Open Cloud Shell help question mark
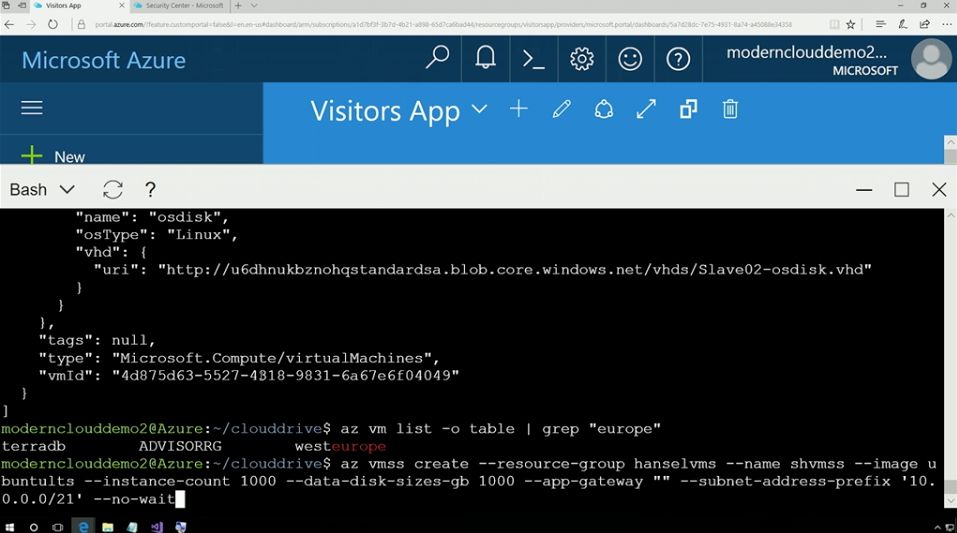This screenshot has width=957, height=533. click(150, 189)
